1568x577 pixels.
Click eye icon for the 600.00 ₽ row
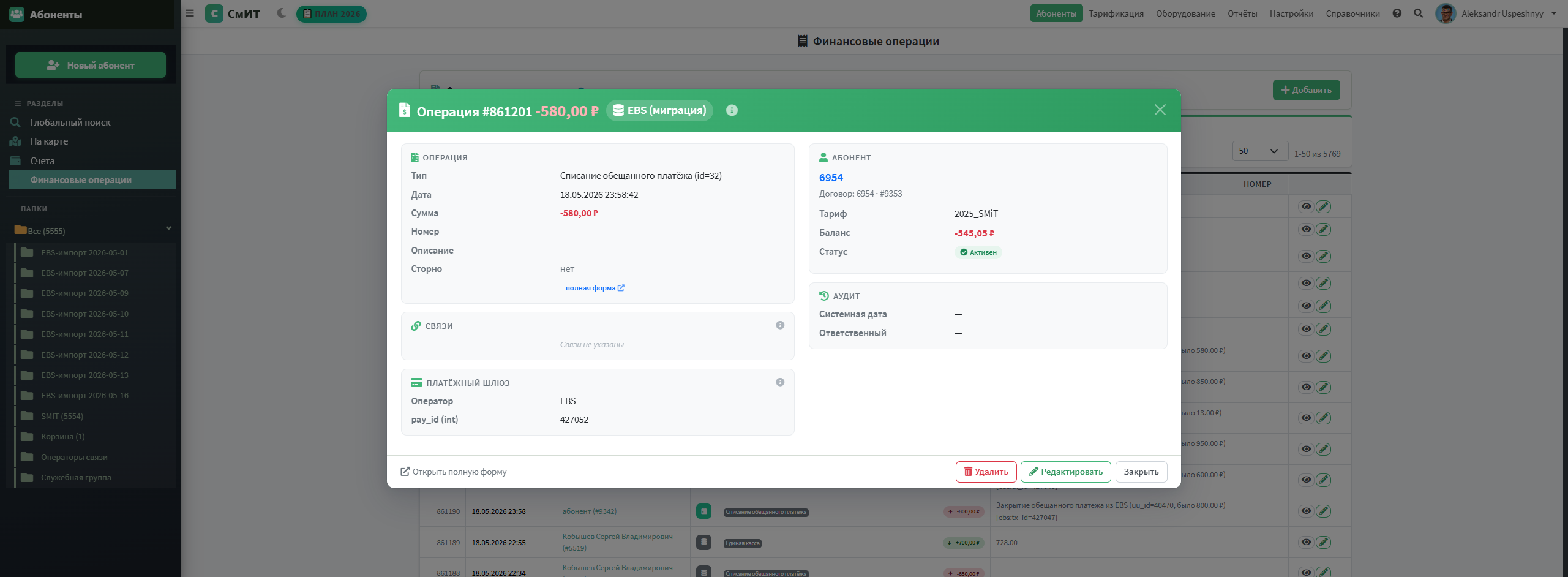click(1307, 480)
